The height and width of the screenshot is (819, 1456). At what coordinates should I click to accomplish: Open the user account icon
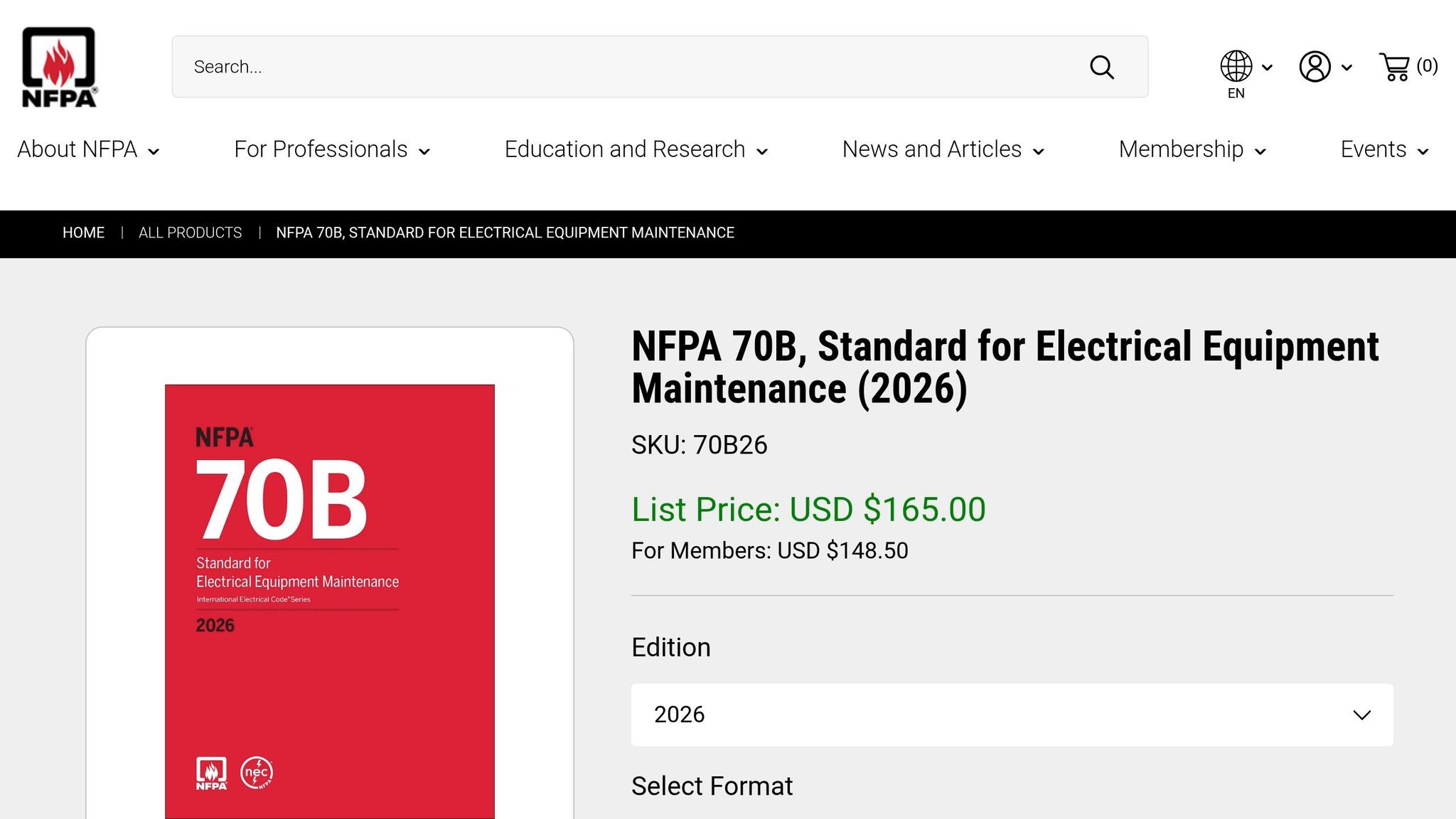[x=1315, y=66]
